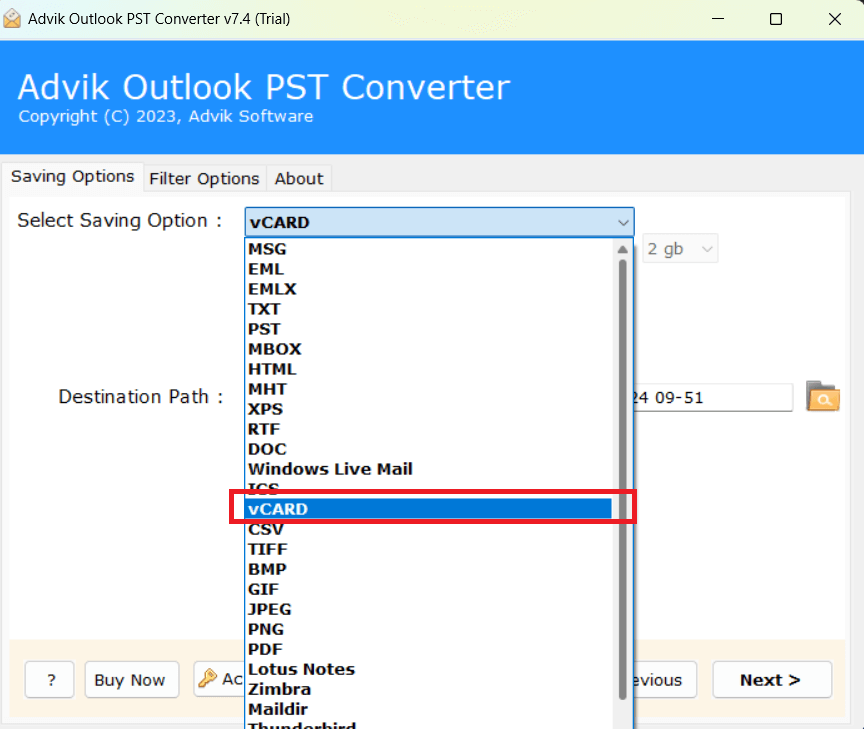Expand the 2 gb split size dropdown

pyautogui.click(x=680, y=249)
